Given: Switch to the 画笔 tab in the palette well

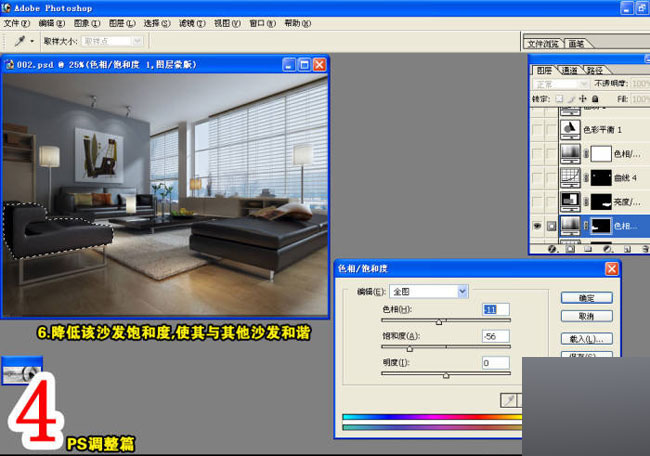Looking at the screenshot, I should click(576, 44).
